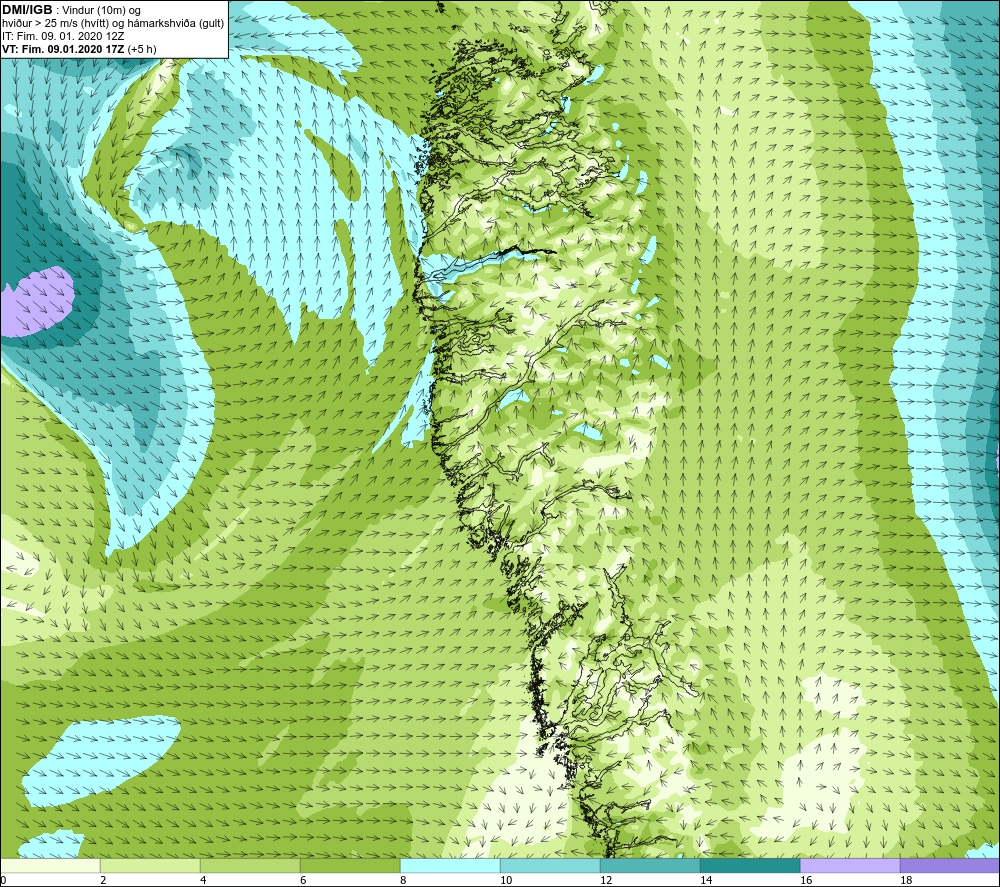Click the legend scale number '10'
This screenshot has height=887, width=1000.
506,881
